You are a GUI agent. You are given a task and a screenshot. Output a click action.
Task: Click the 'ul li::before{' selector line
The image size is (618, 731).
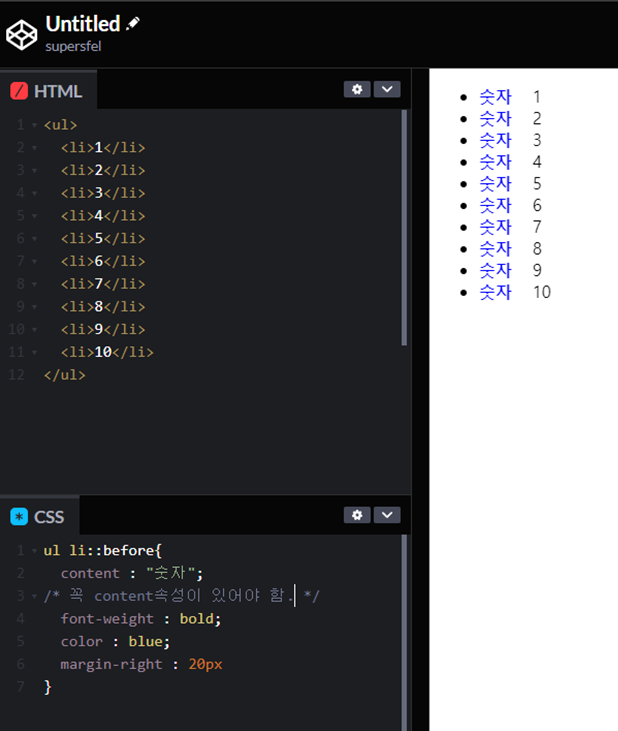[x=103, y=551]
